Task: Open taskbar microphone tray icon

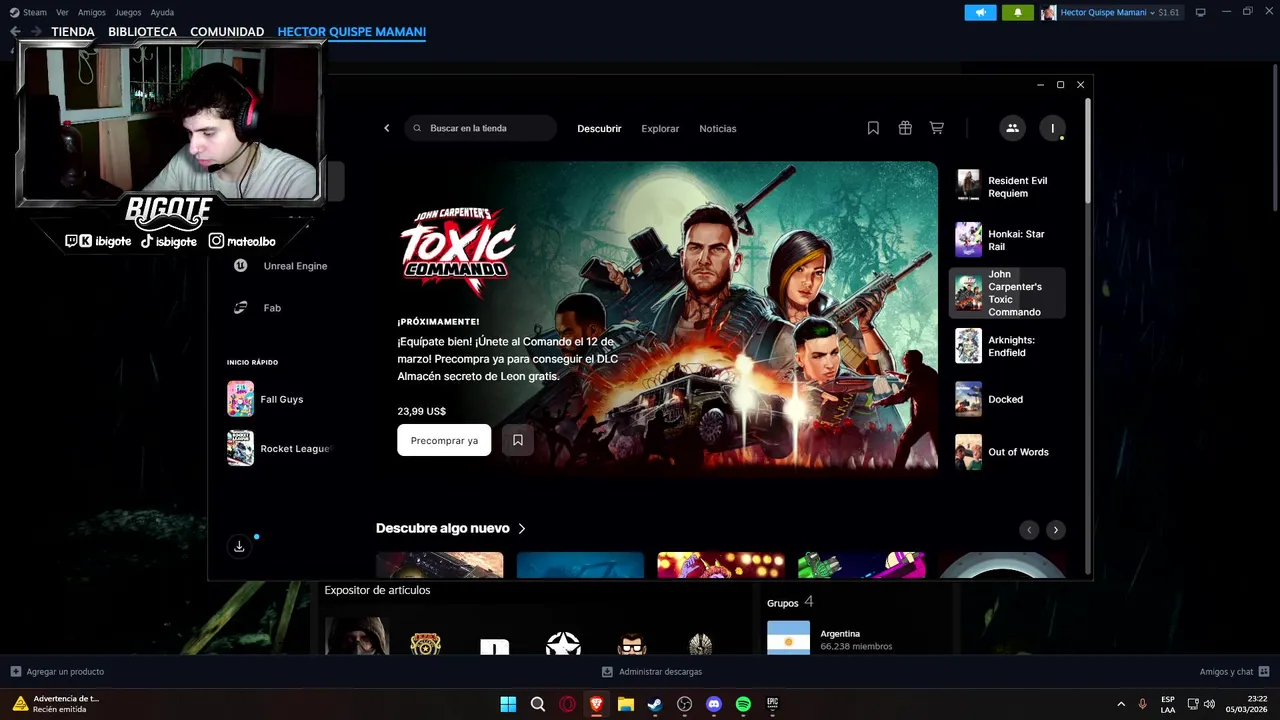Action: (1143, 704)
